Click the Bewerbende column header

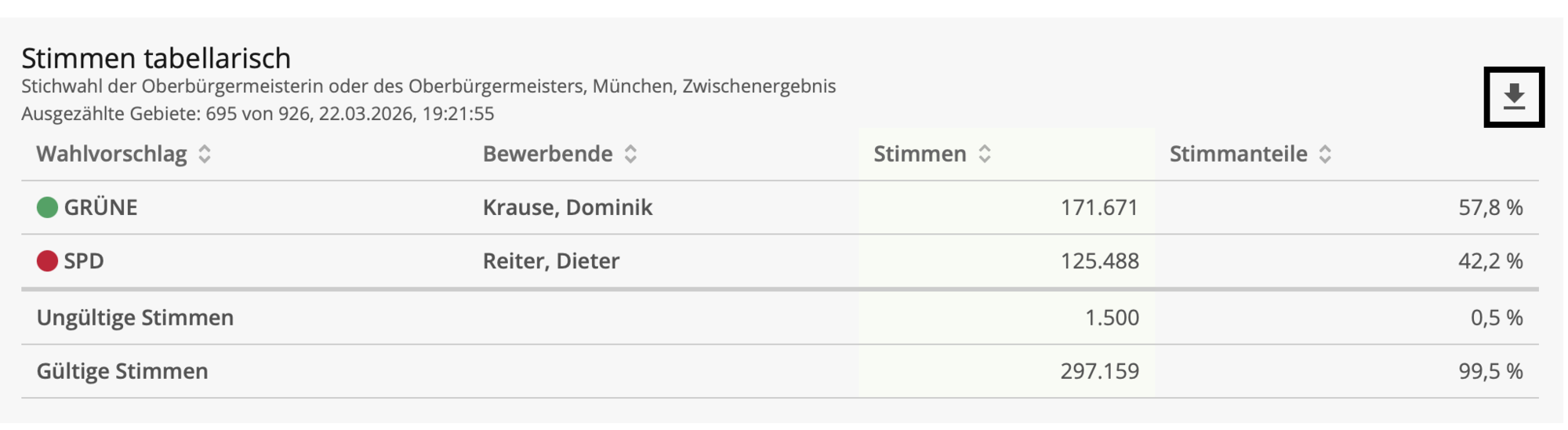click(547, 154)
